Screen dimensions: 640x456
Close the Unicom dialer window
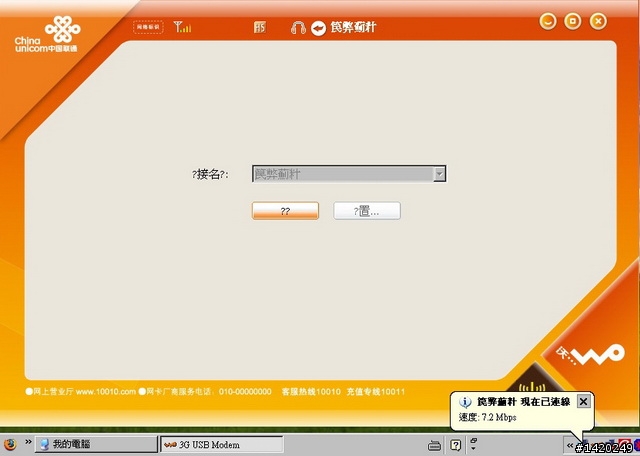pyautogui.click(x=598, y=21)
